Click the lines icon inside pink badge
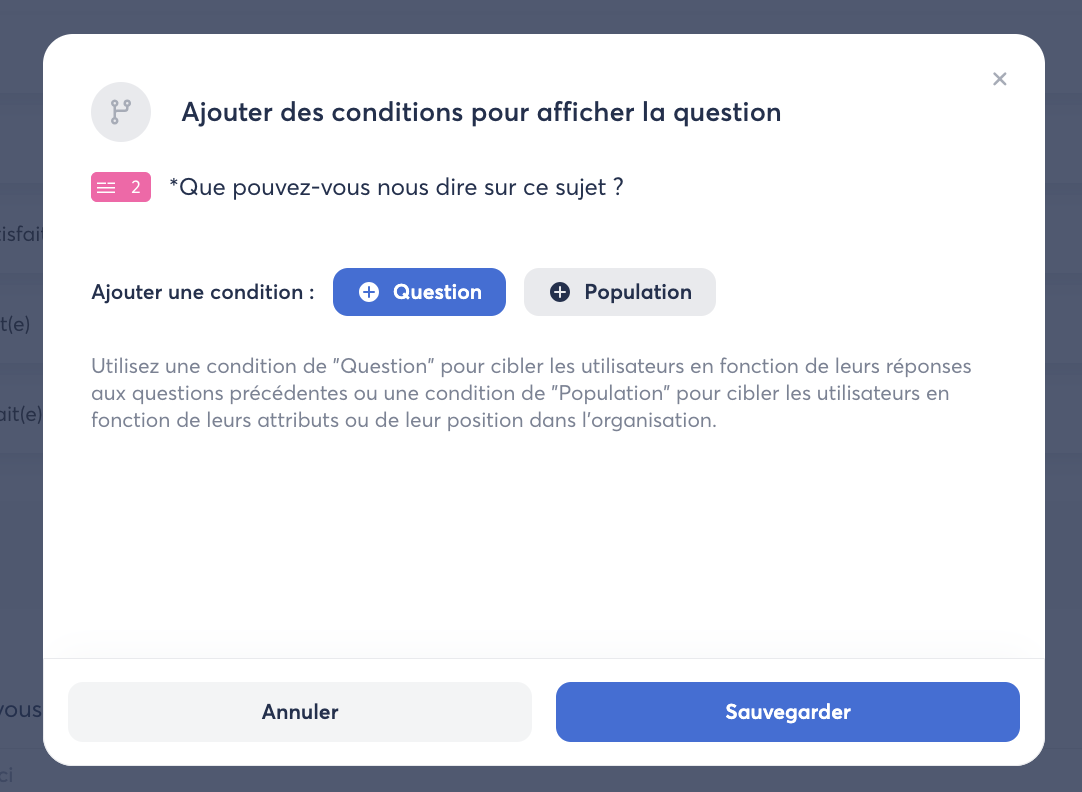 click(x=107, y=187)
